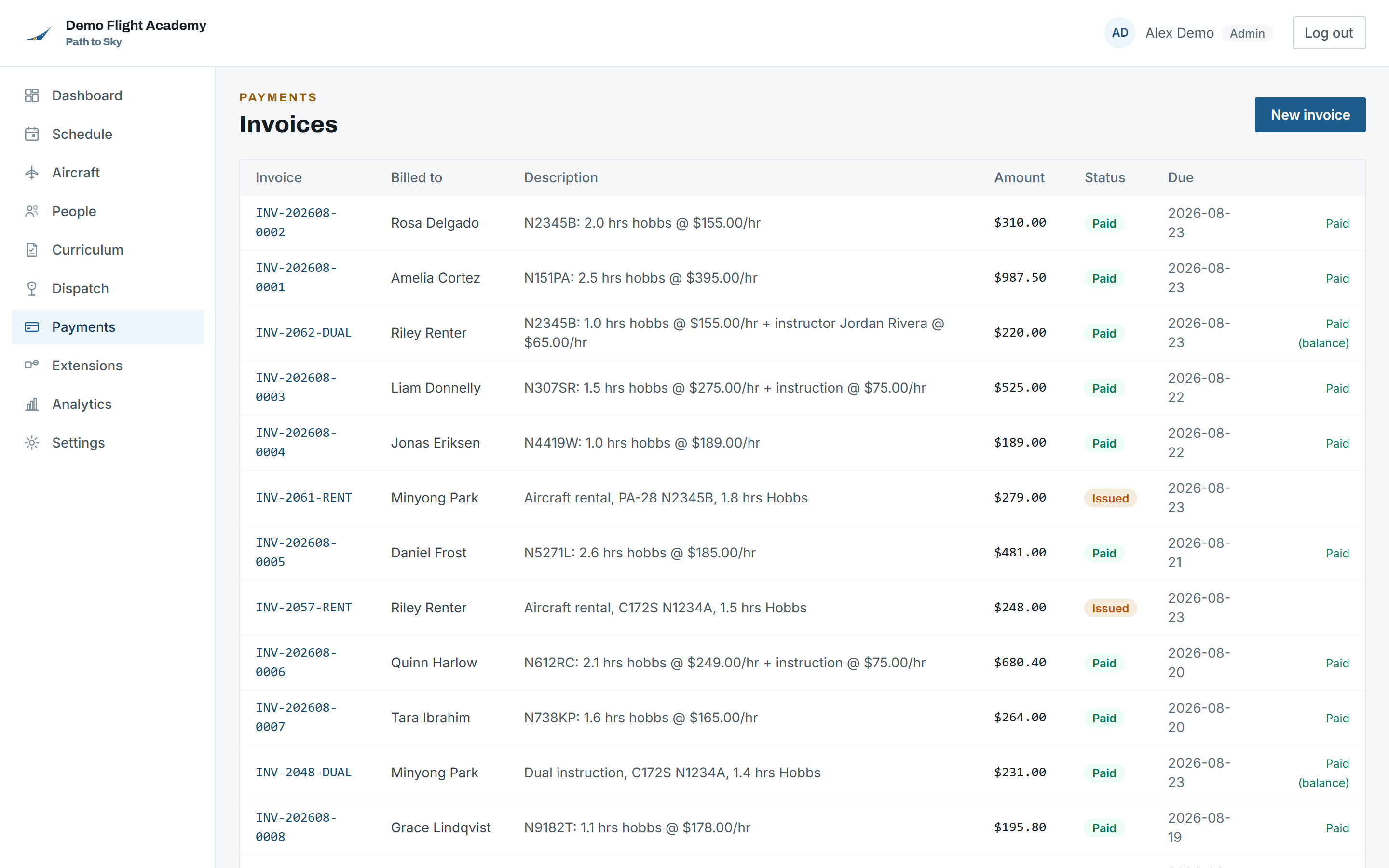
Task: Click the People users icon
Action: point(32,211)
